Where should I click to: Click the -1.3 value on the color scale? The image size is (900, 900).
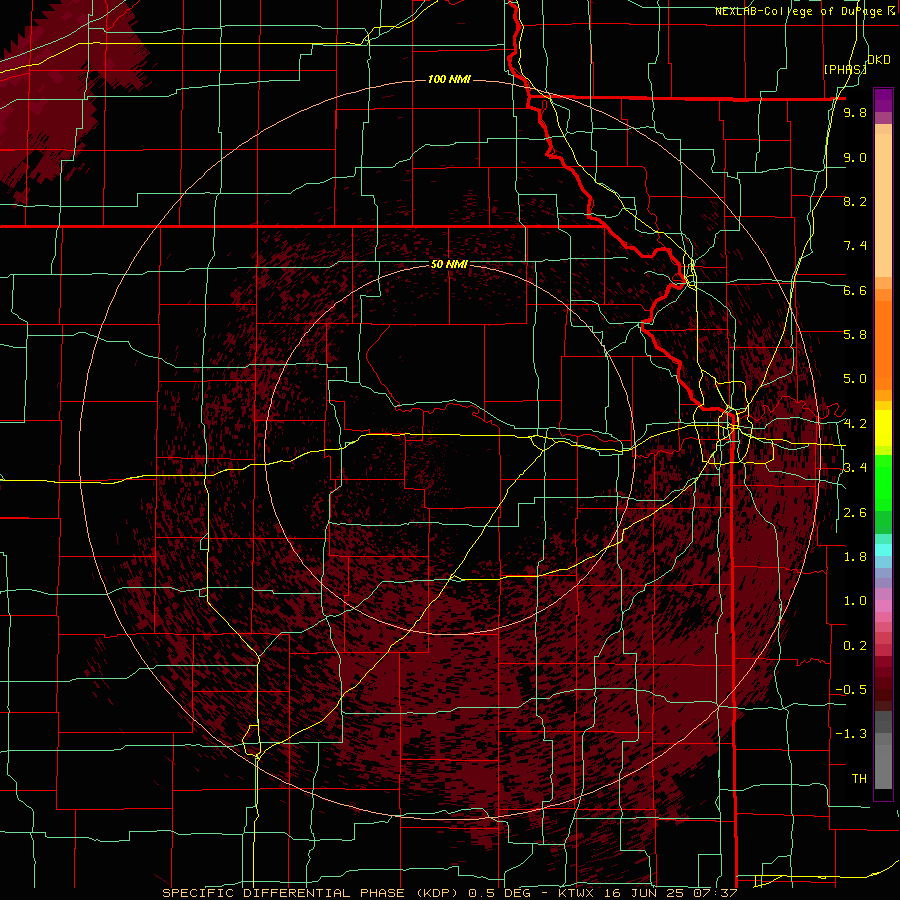851,734
